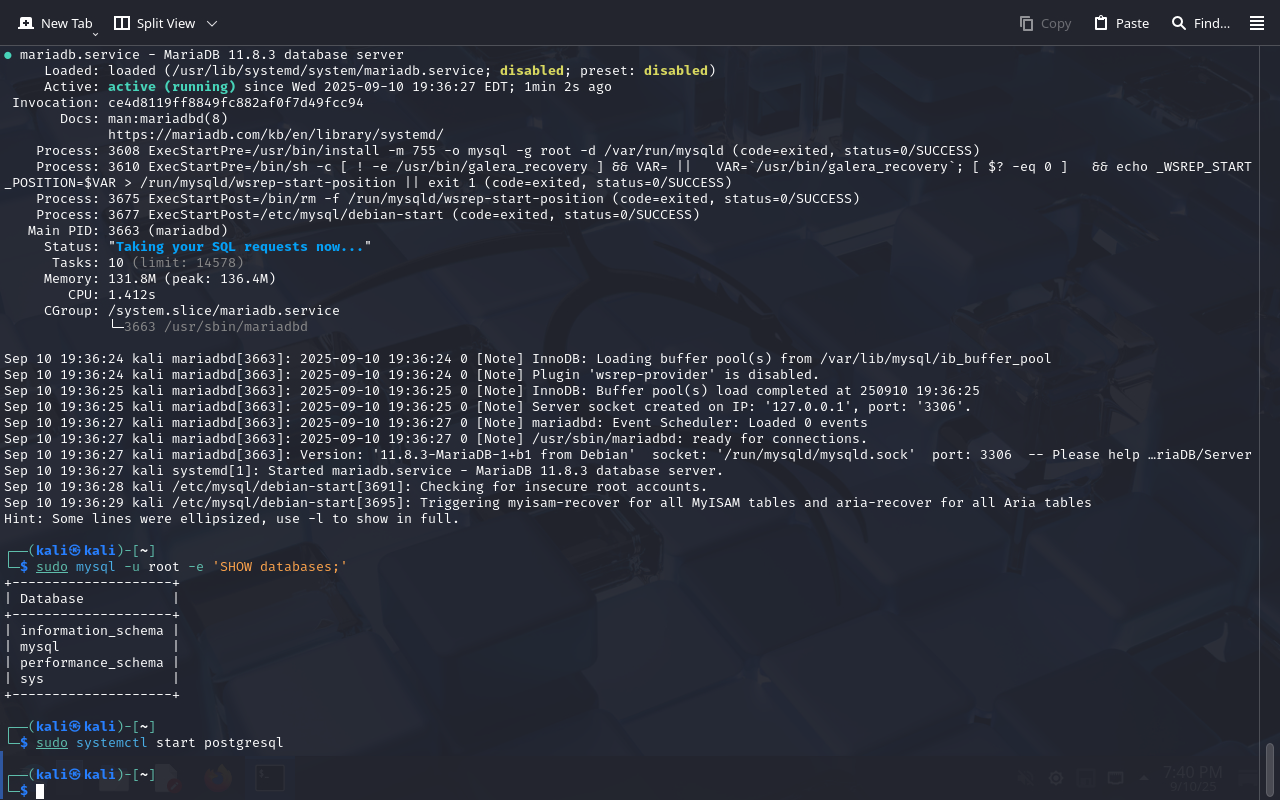Open the Find... search bar
The width and height of the screenshot is (1280, 800).
pyautogui.click(x=1200, y=23)
